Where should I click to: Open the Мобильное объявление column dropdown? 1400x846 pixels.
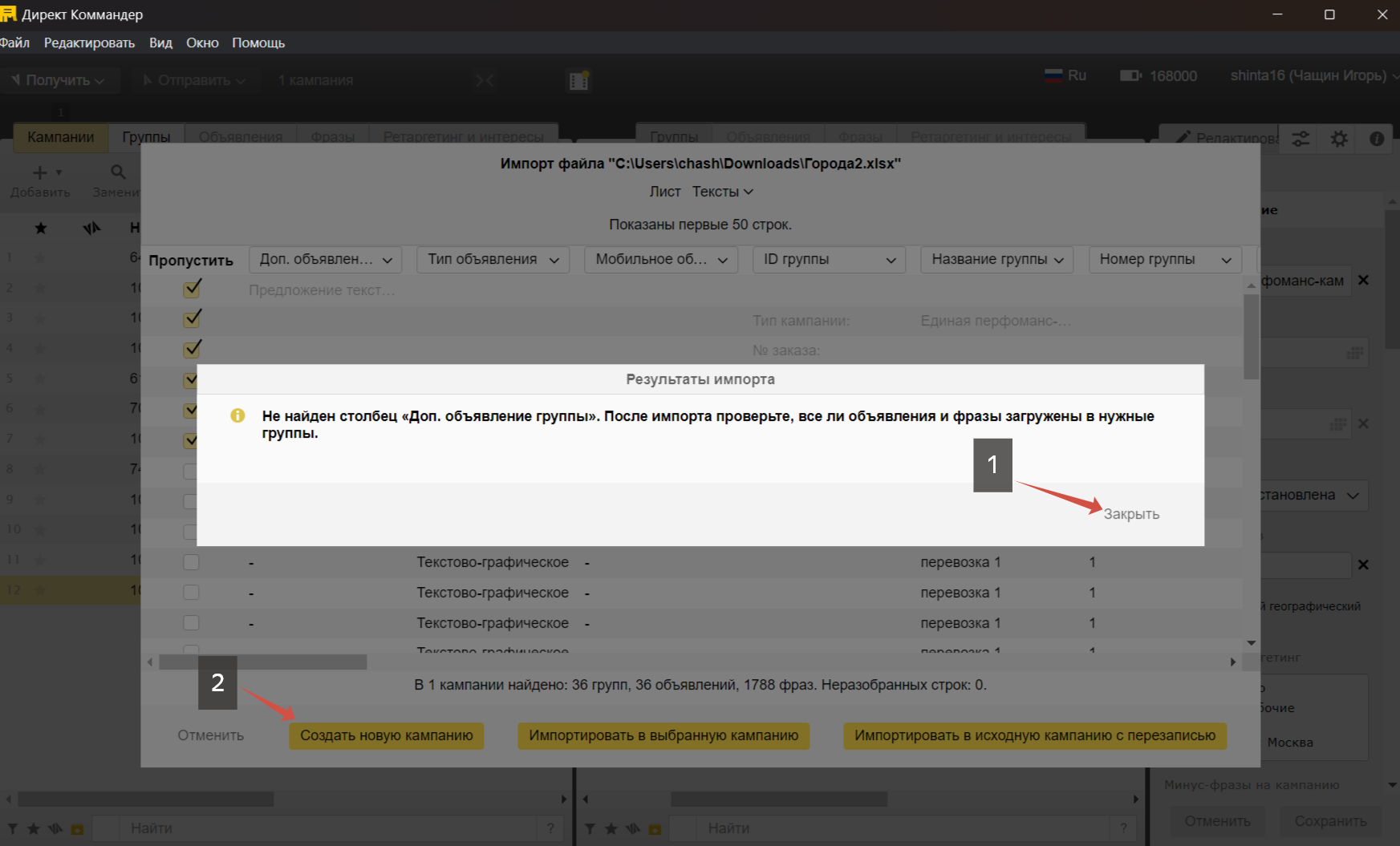(661, 260)
